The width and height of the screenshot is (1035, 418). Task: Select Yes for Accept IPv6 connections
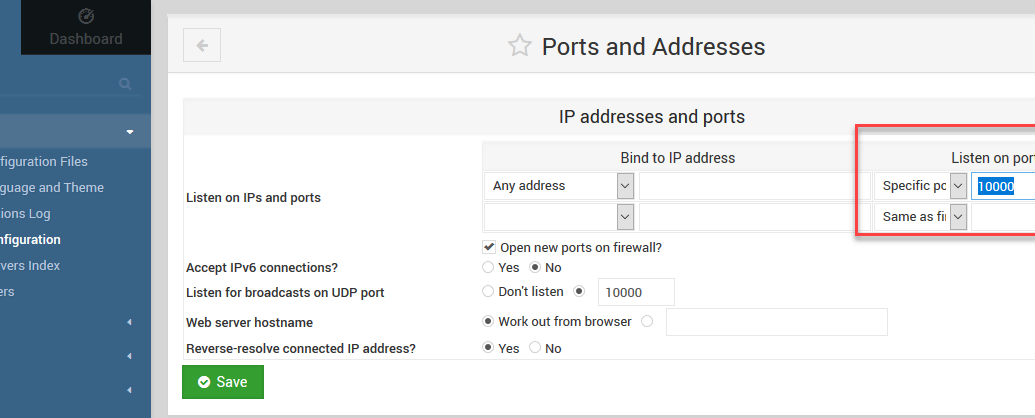coord(488,268)
